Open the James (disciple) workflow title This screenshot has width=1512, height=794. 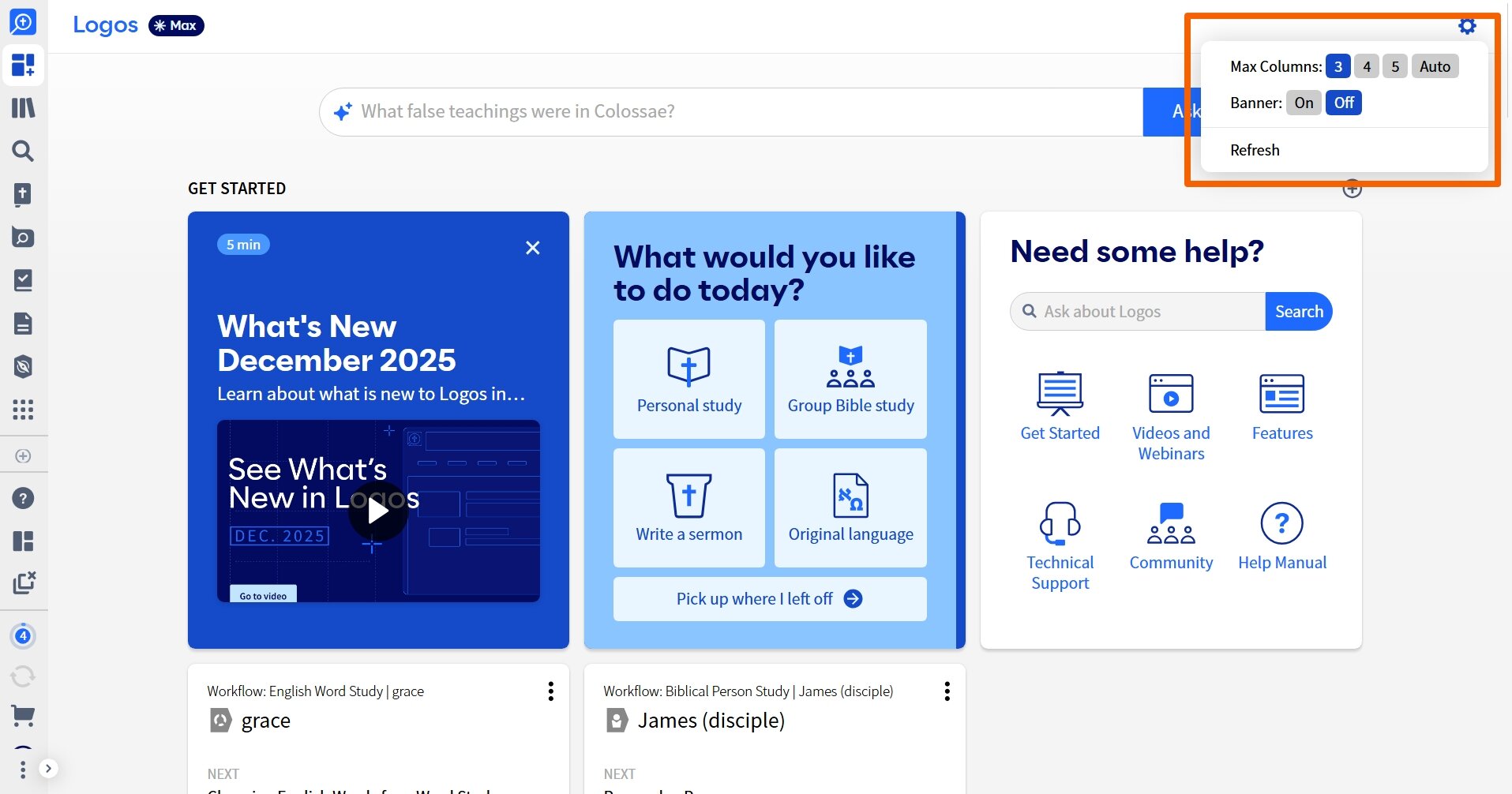711,720
